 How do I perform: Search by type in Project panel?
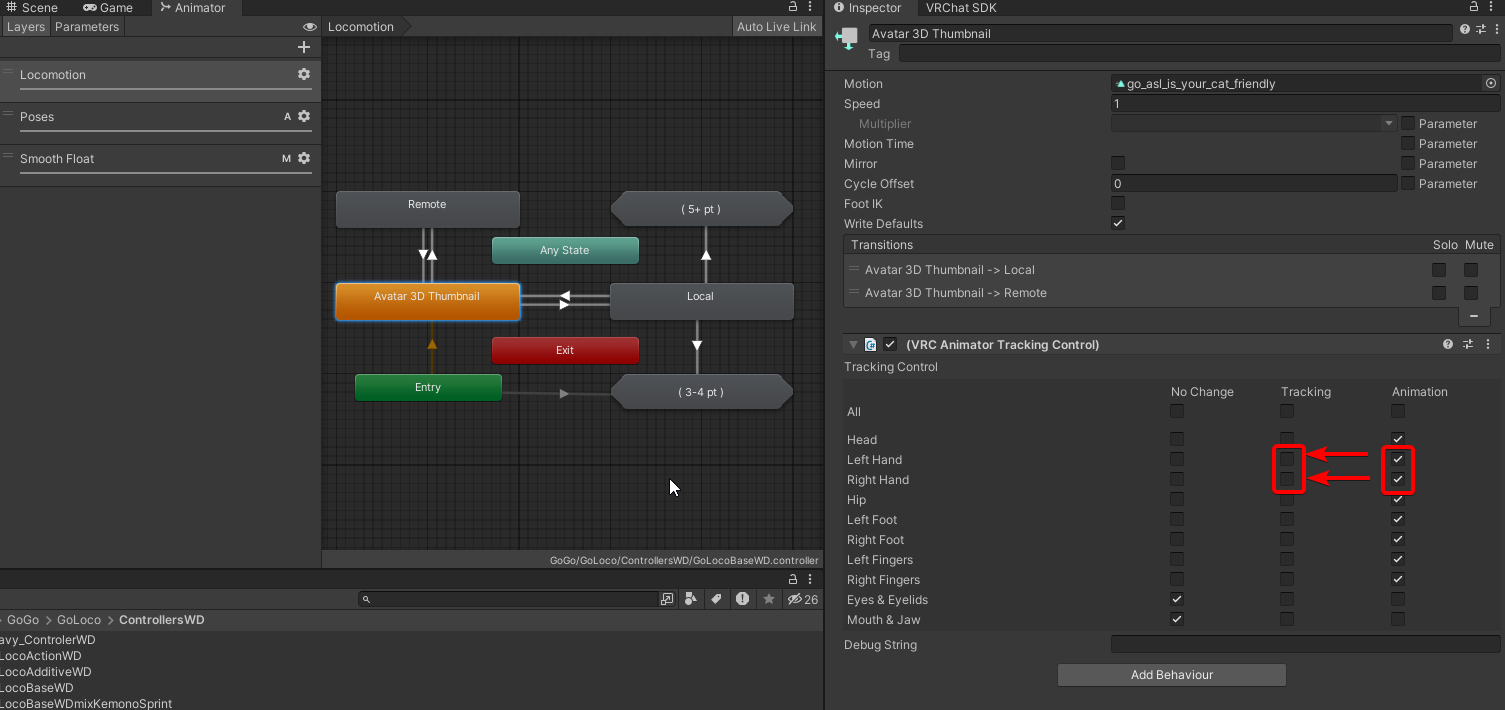692,599
